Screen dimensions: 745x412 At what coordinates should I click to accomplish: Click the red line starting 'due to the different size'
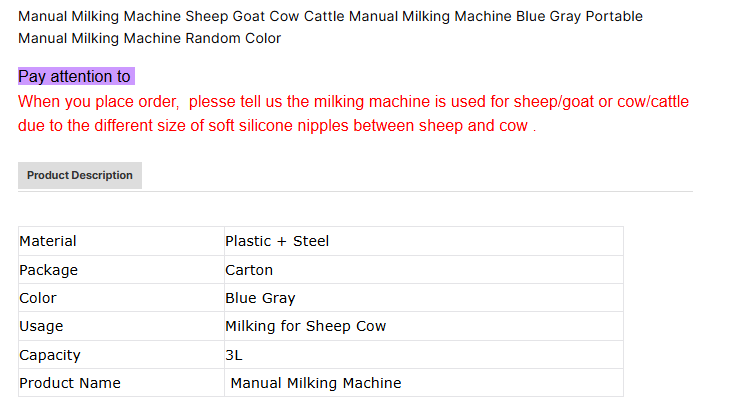point(277,126)
